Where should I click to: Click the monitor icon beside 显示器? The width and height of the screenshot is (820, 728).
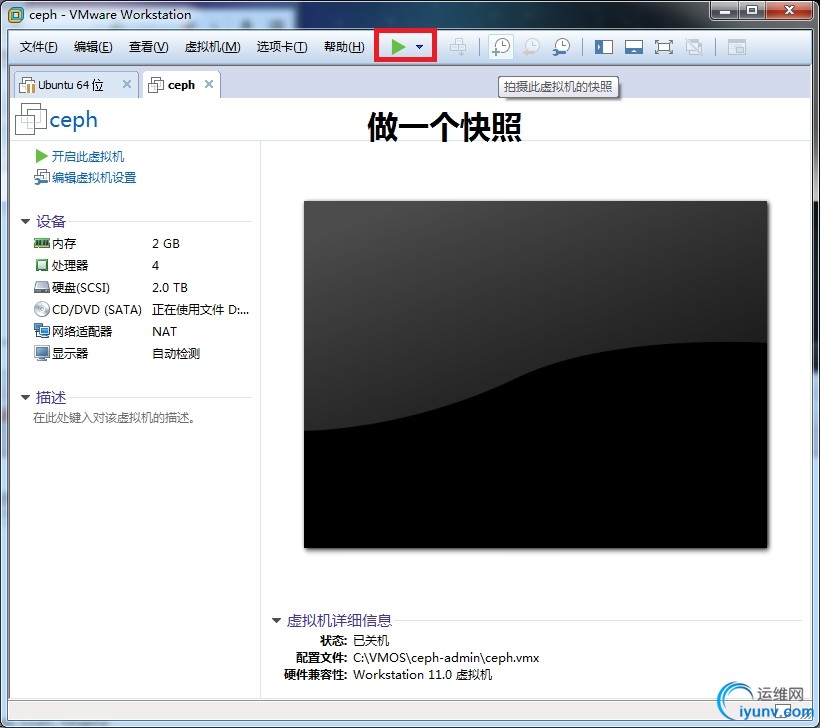click(x=42, y=353)
